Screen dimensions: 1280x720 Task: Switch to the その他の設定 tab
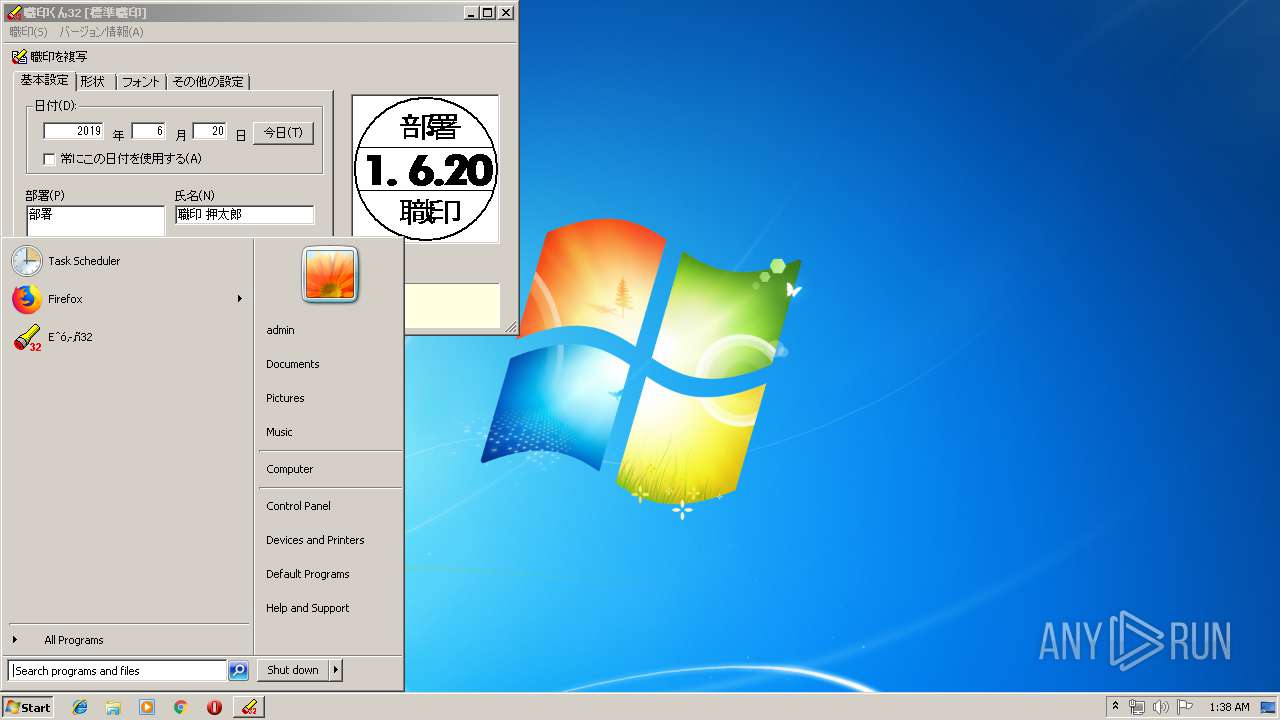tap(208, 82)
